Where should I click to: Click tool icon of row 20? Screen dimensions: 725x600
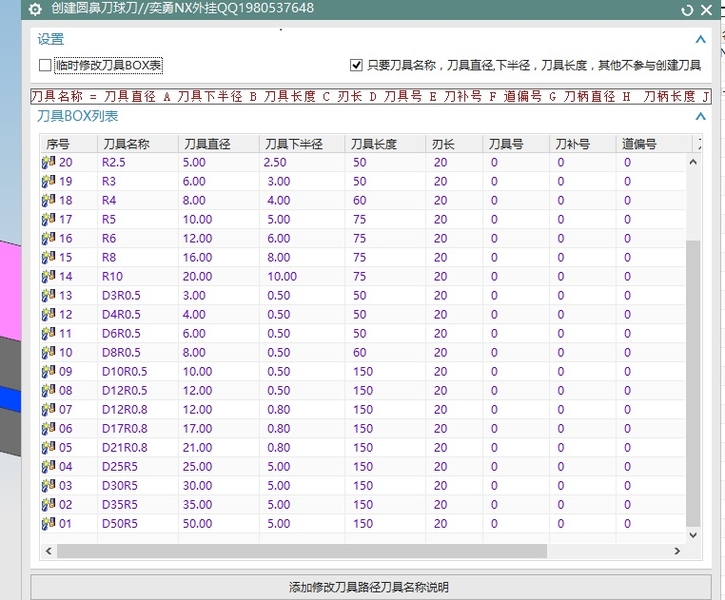click(x=49, y=162)
